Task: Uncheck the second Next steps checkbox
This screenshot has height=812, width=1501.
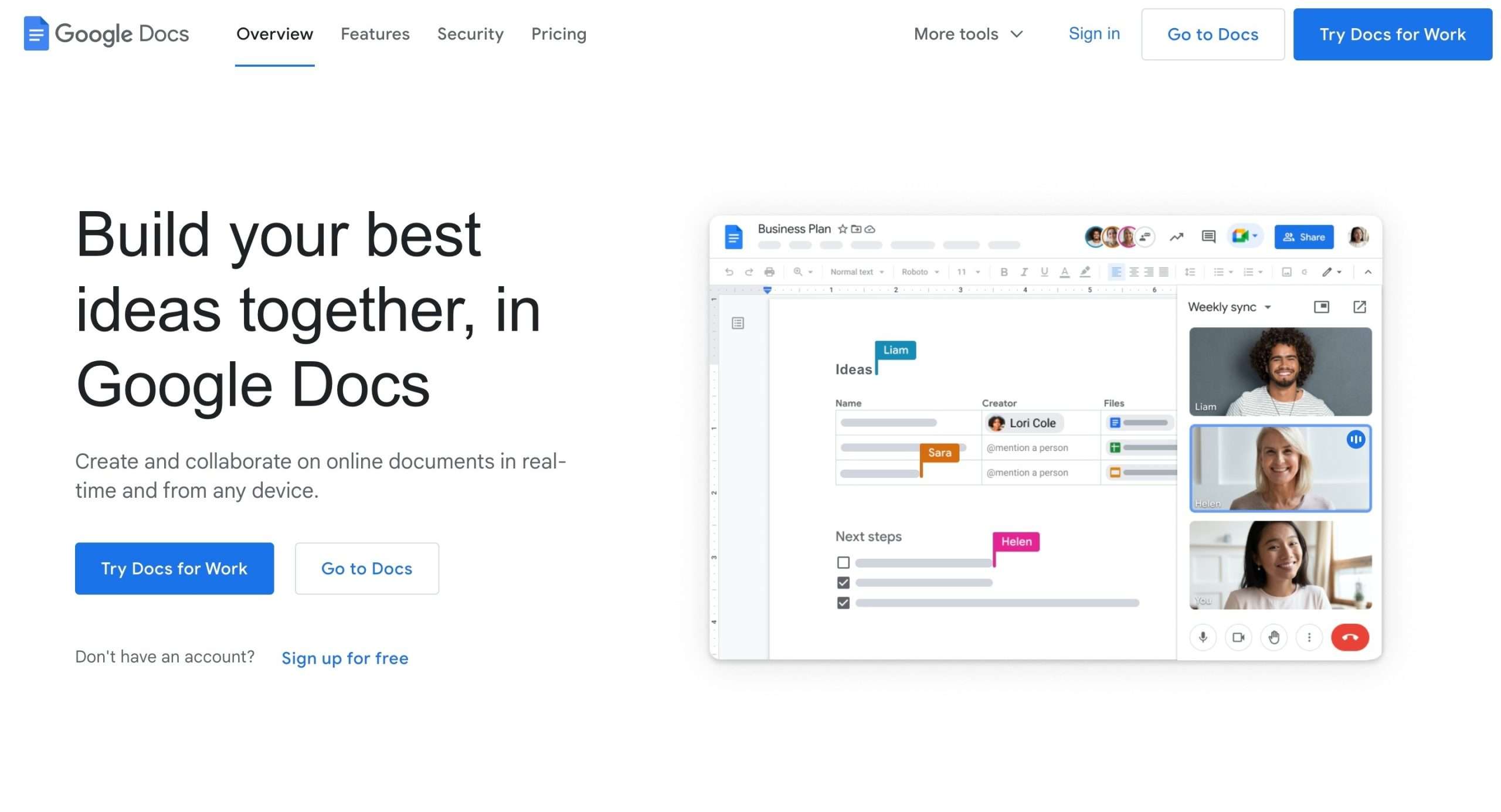Action: 843,583
